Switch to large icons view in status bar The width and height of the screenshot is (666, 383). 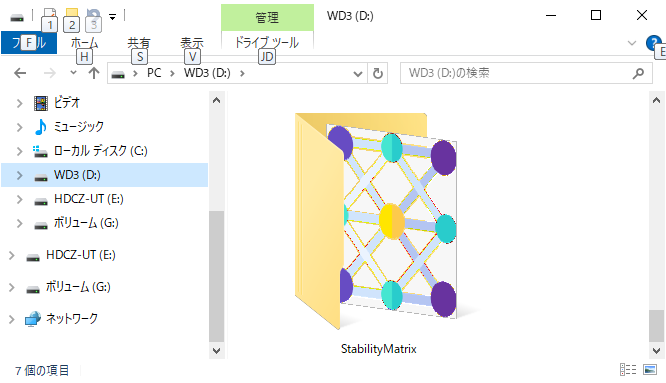(x=650, y=370)
